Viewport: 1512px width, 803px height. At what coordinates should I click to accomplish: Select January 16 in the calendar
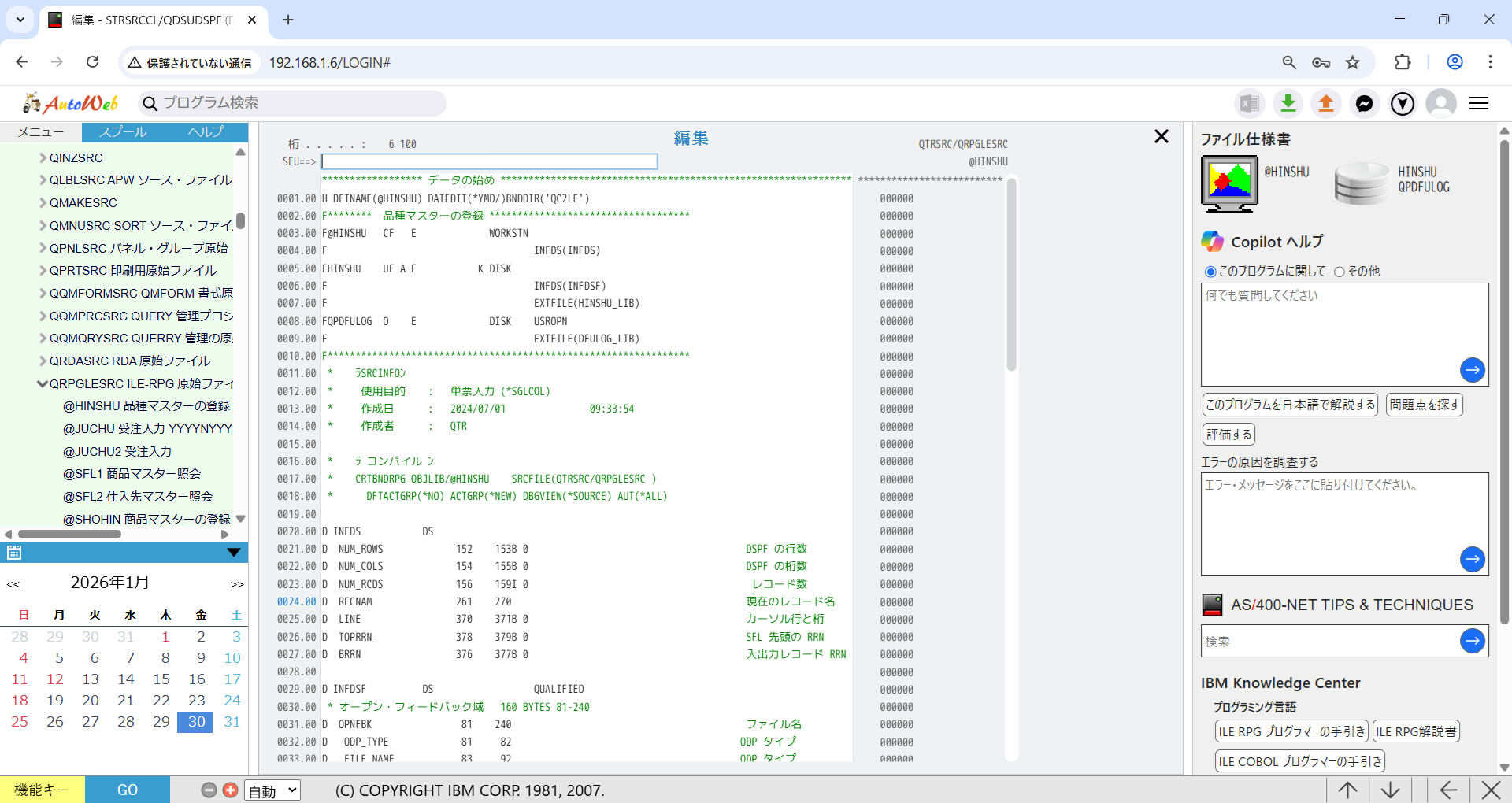pos(197,679)
